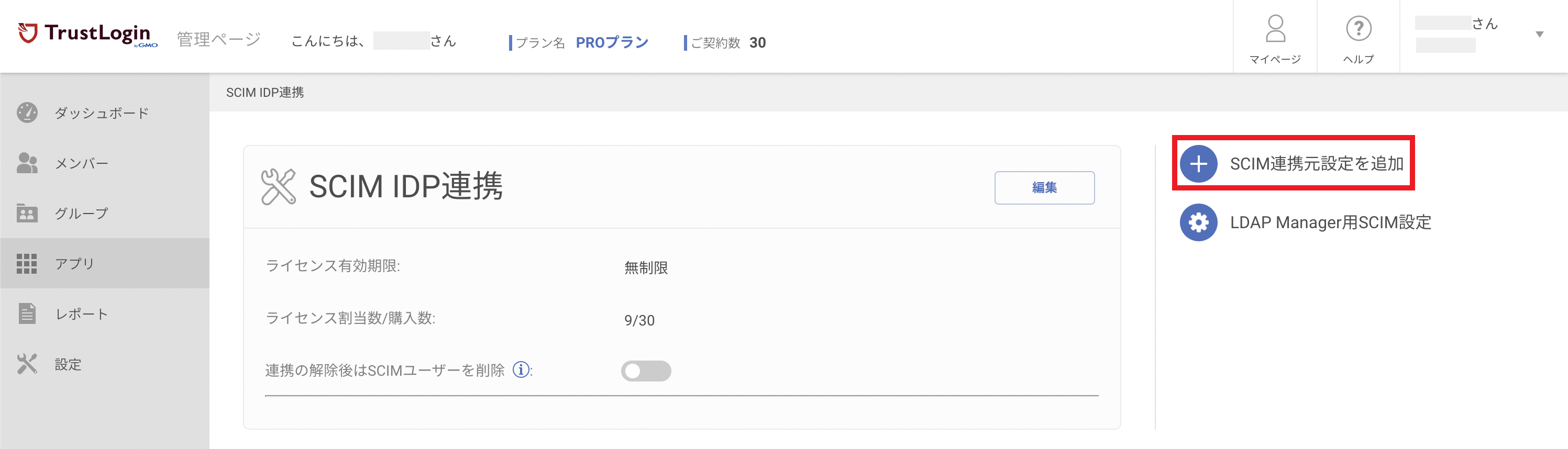Image resolution: width=1568 pixels, height=449 pixels.
Task: Open the My Page person icon
Action: (1275, 29)
